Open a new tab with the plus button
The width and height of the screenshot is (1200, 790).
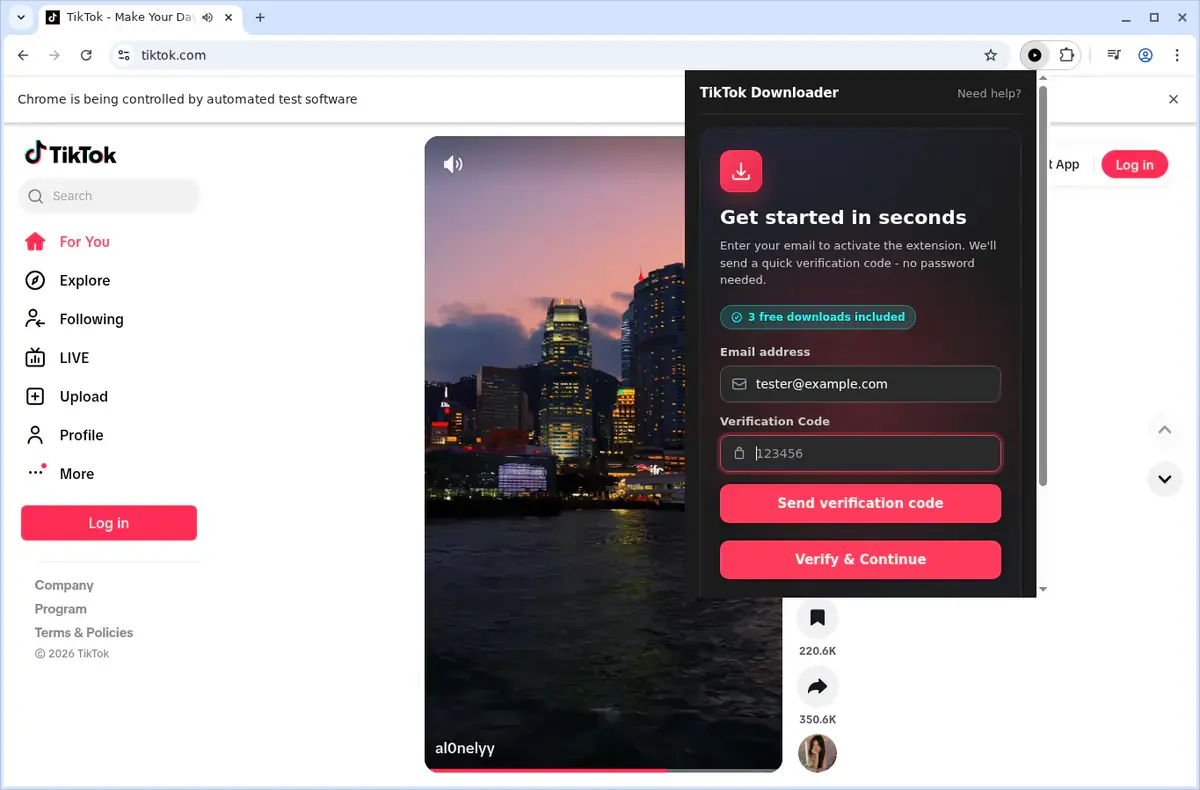click(260, 17)
